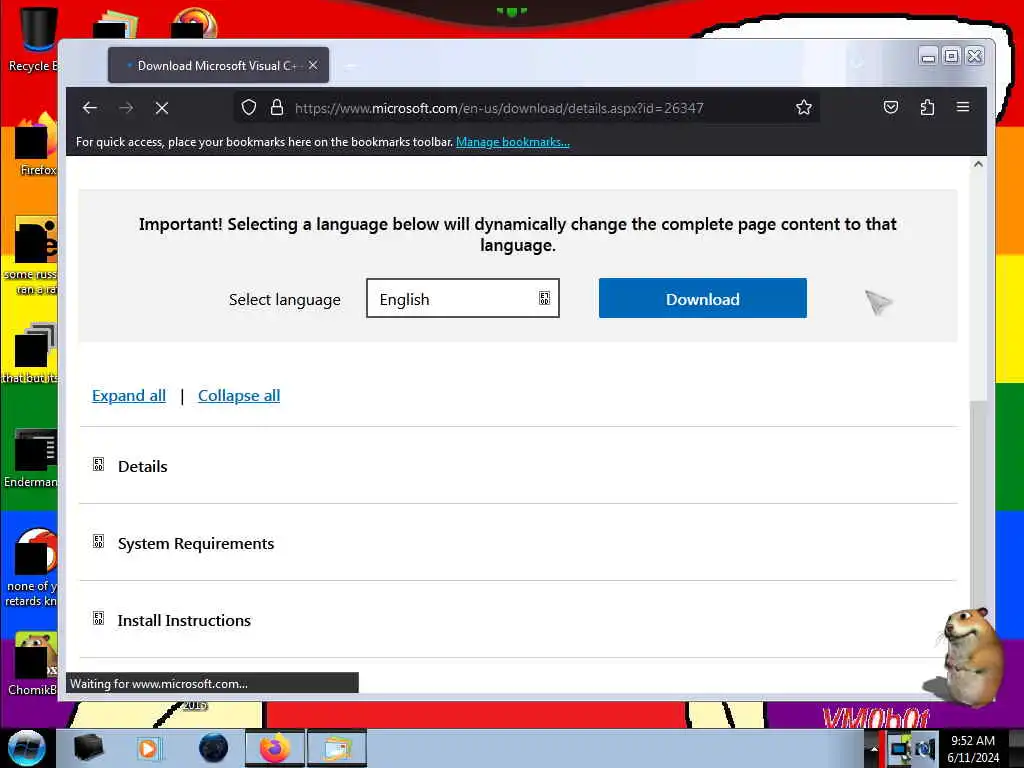Select the Firefox desktop shortcut
Screen dimensions: 1024x768
click(x=36, y=145)
